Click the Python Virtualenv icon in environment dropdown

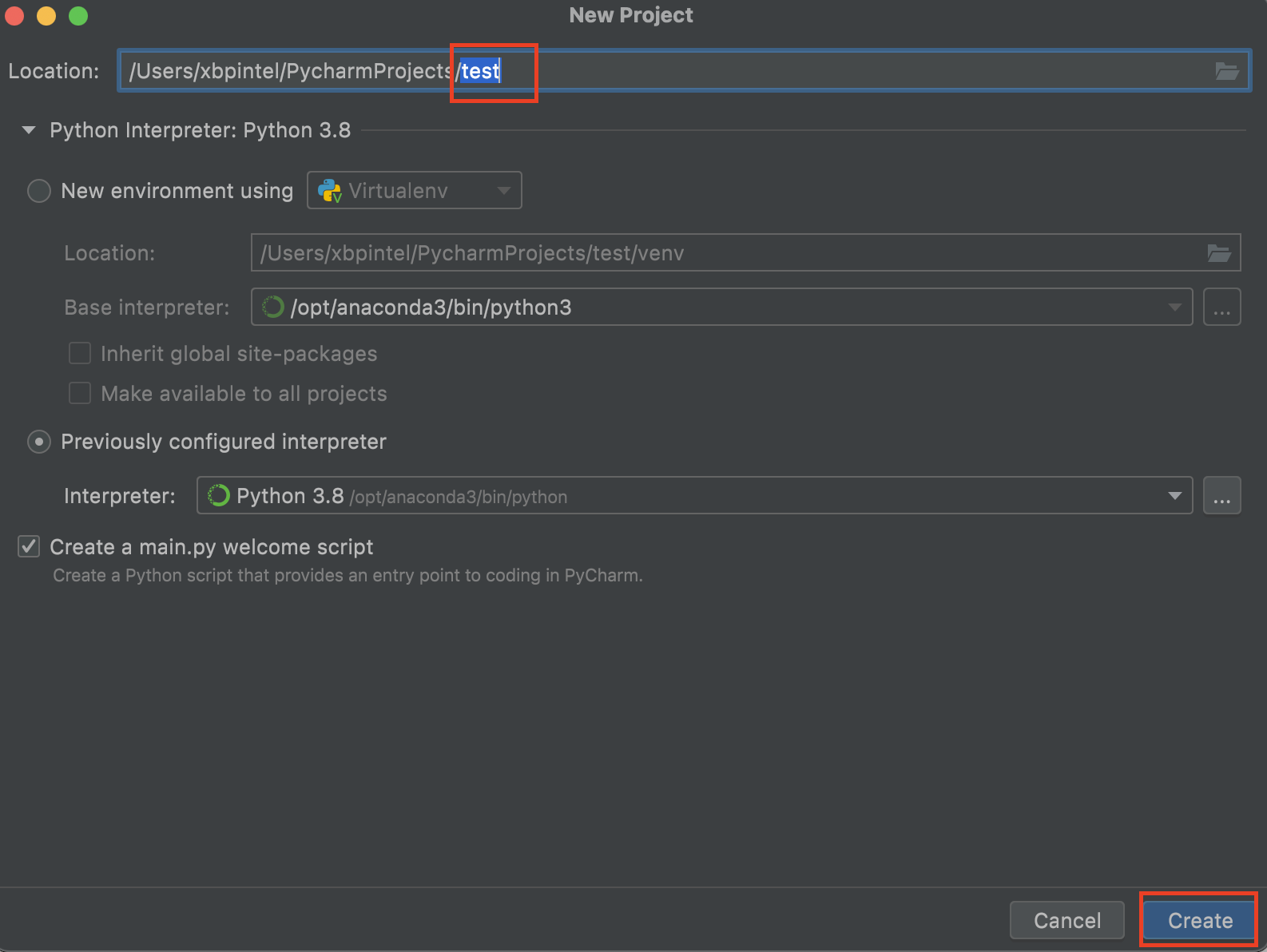pos(329,191)
